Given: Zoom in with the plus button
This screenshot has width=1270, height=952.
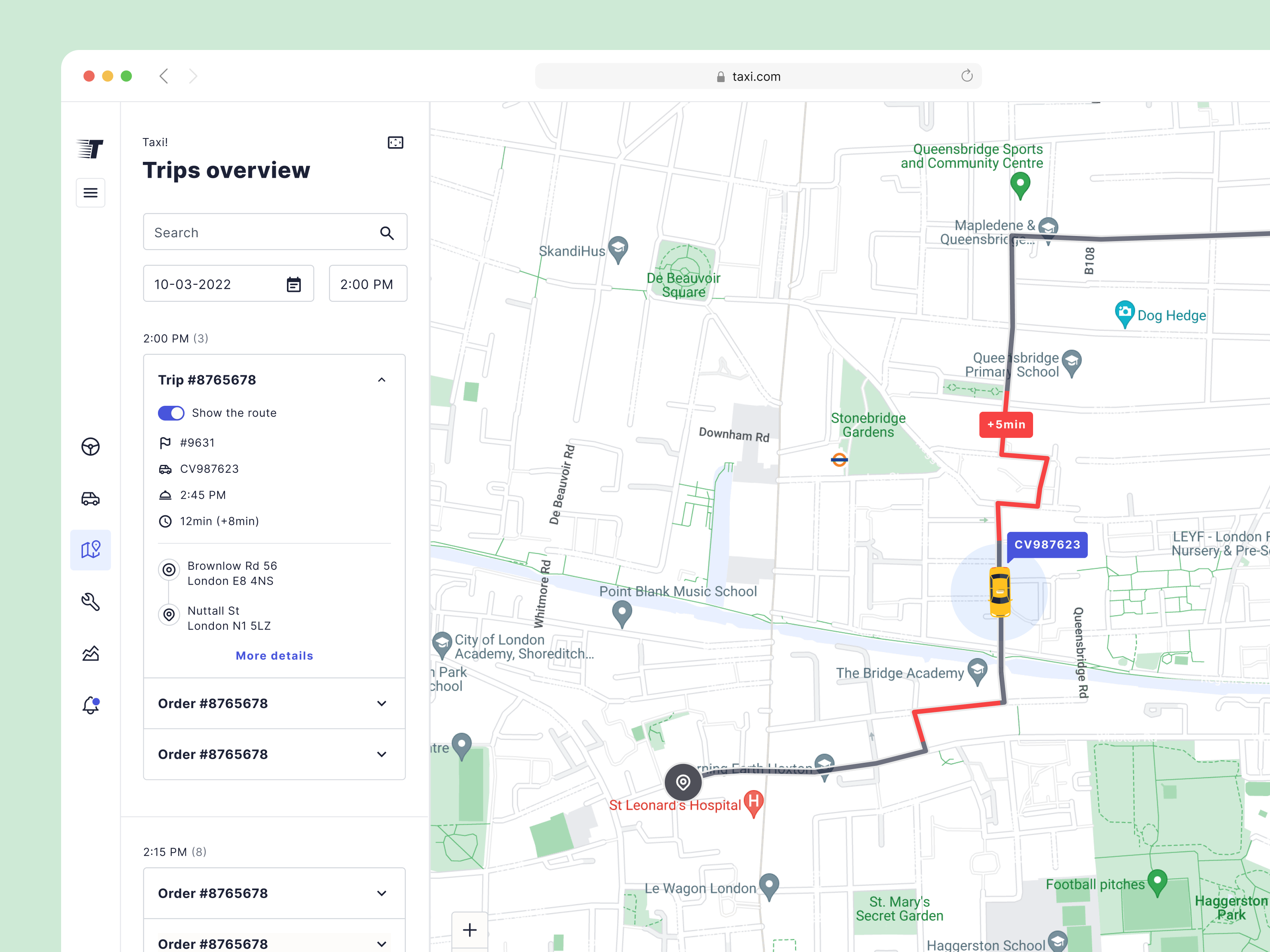Looking at the screenshot, I should pos(470,930).
